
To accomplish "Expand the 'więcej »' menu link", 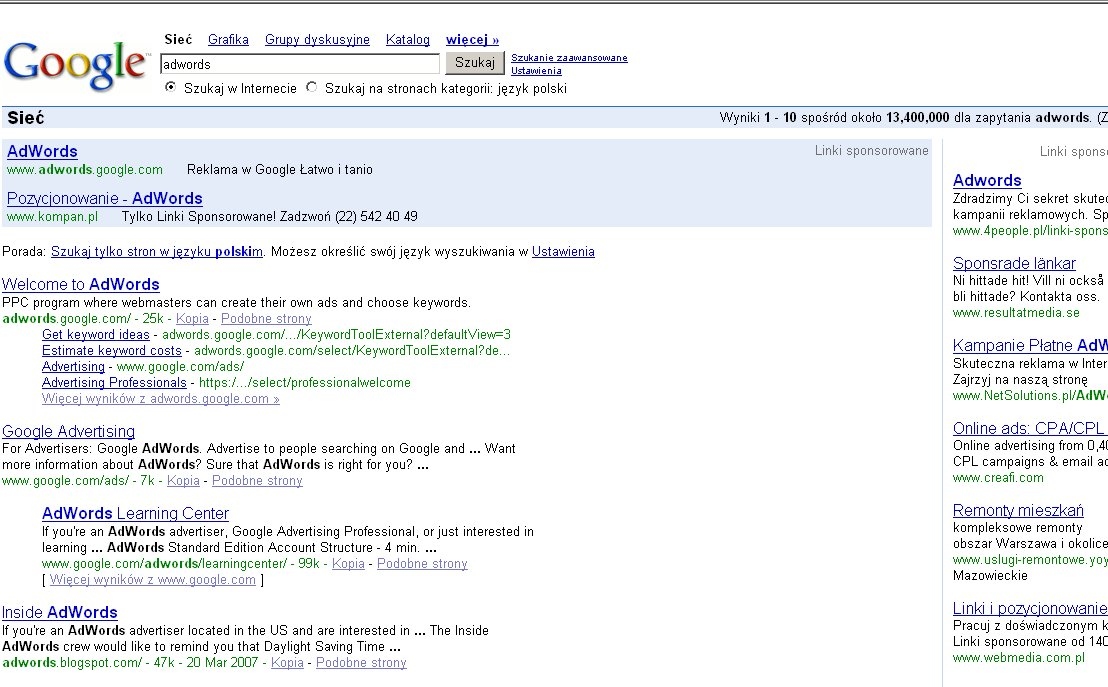I will [x=472, y=40].
